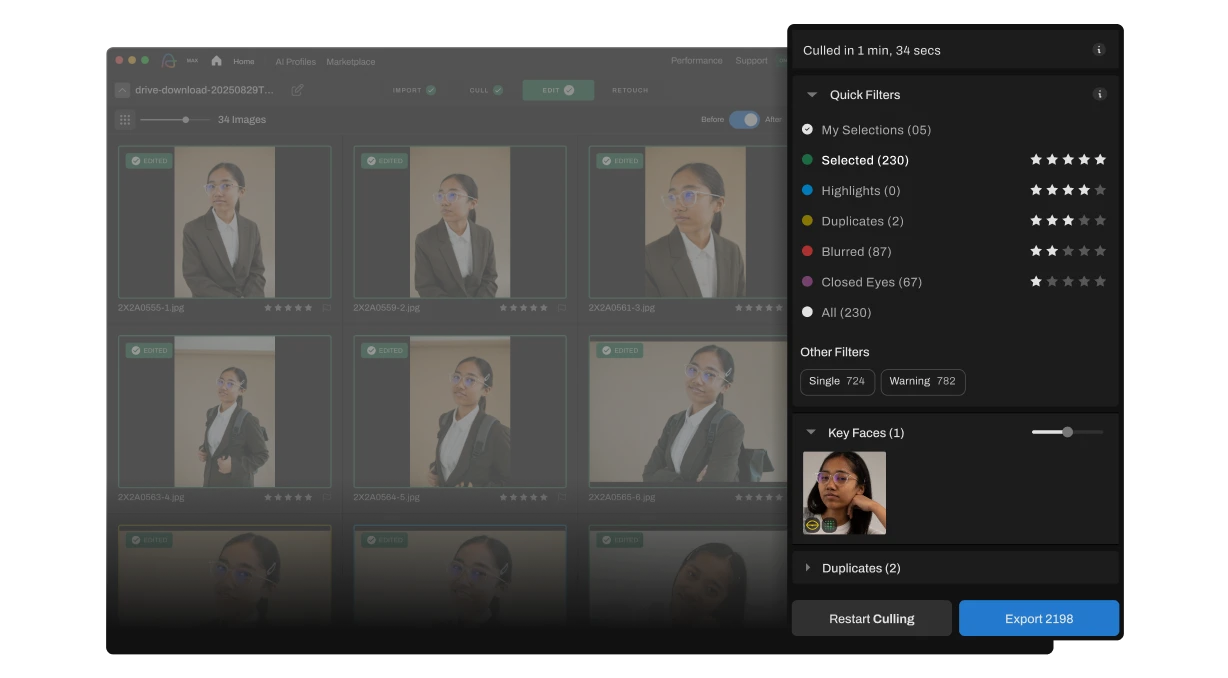
Task: Click flag icon under 2X2A0555-1.jpg
Action: 326,308
